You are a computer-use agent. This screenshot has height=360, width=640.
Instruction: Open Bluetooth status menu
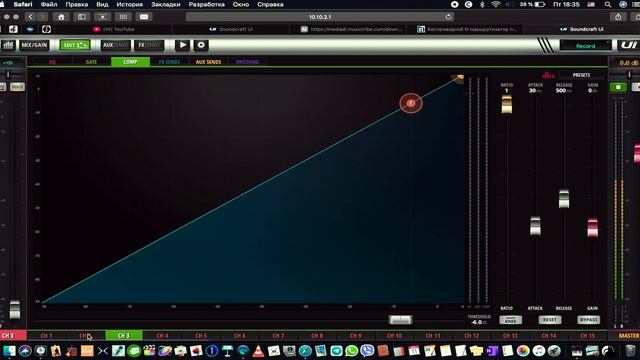click(482, 4)
